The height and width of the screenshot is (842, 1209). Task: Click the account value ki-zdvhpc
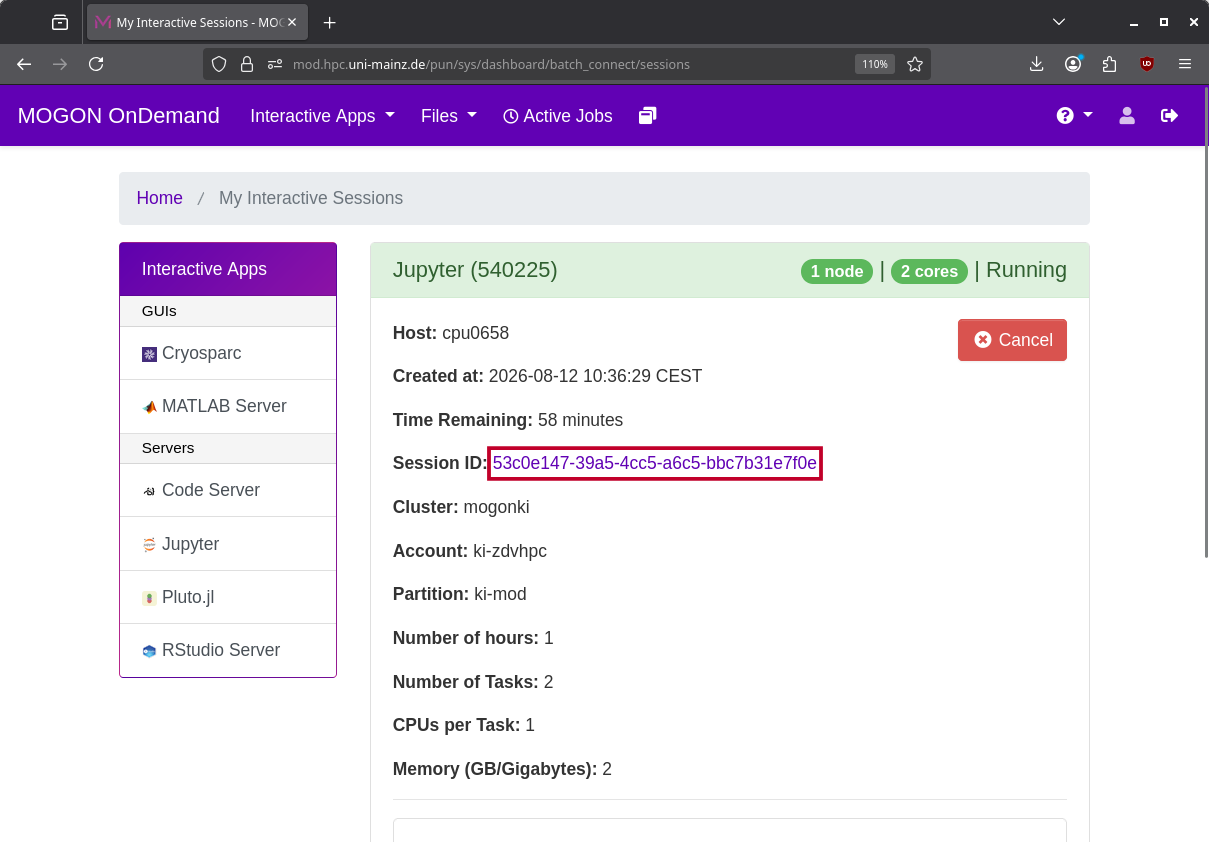[510, 551]
